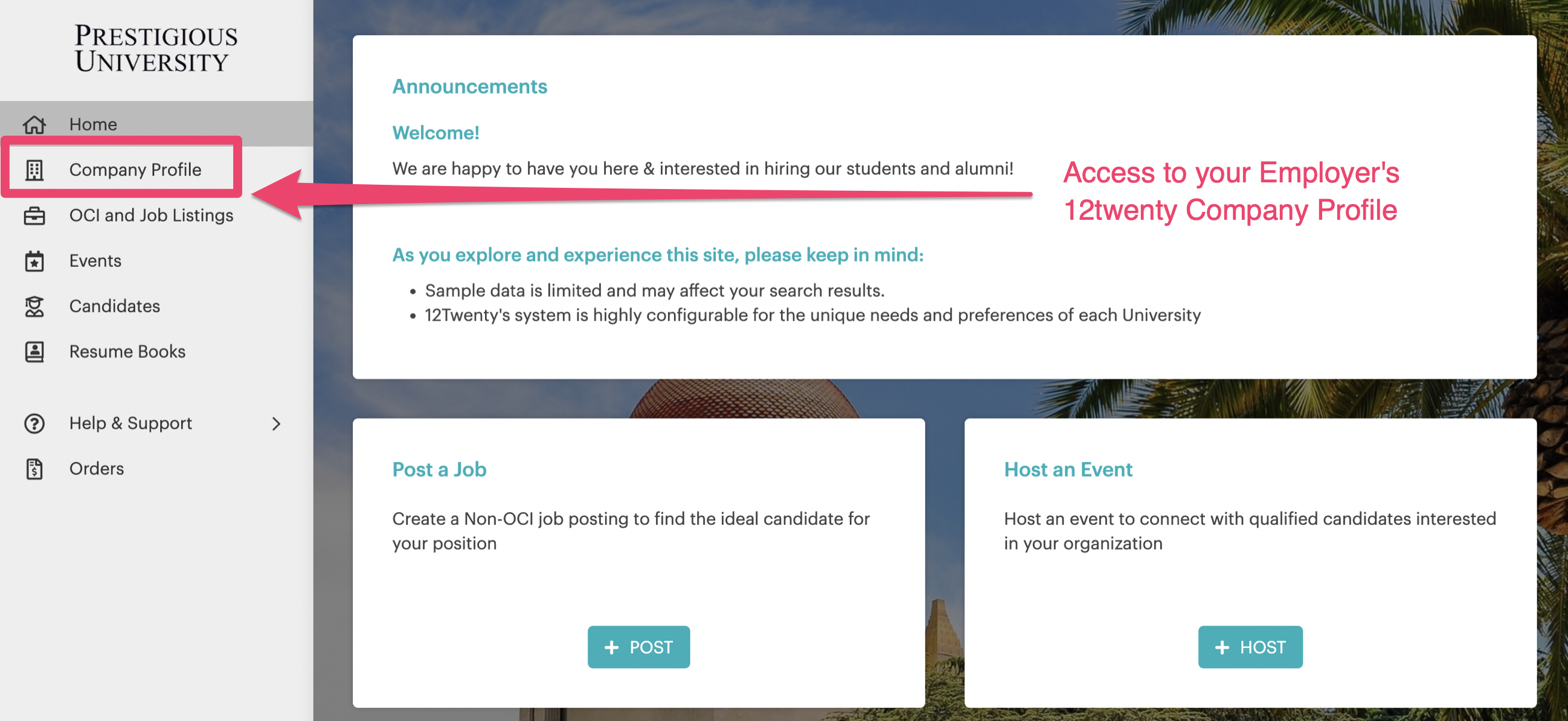Go to OCI and Job Listings

coord(151,216)
